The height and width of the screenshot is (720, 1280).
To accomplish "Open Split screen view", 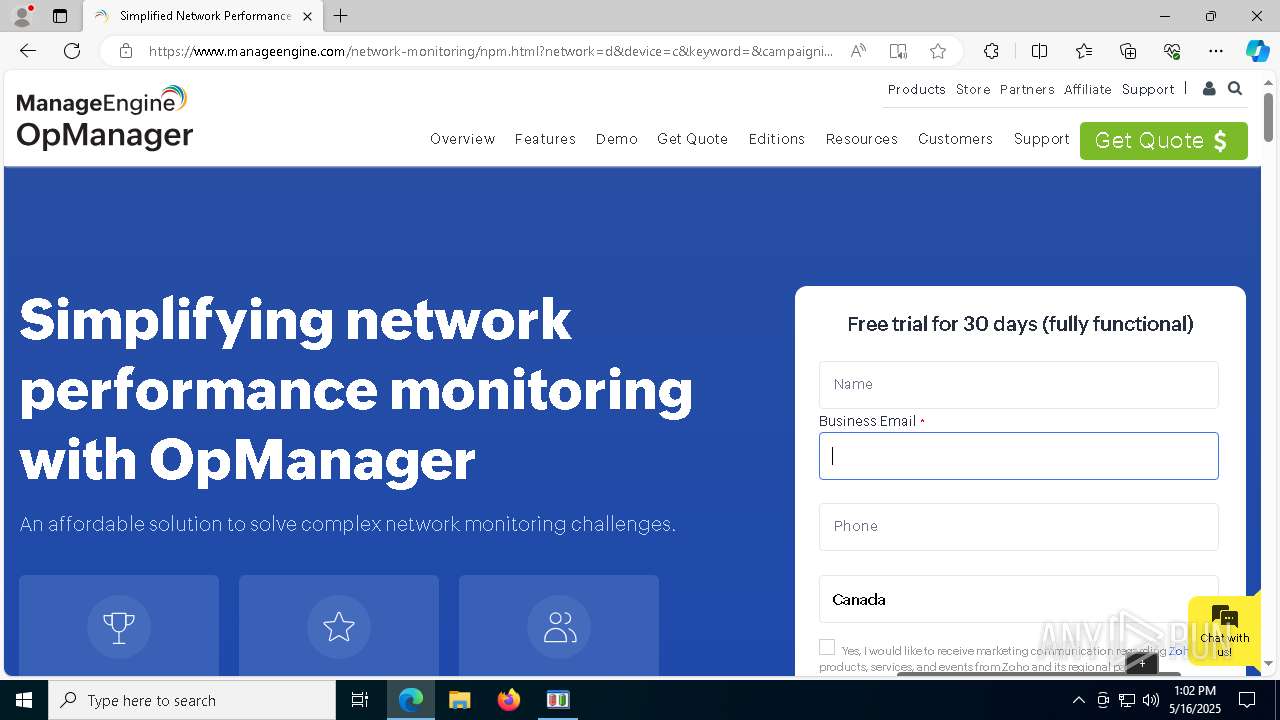I will coord(1039,51).
